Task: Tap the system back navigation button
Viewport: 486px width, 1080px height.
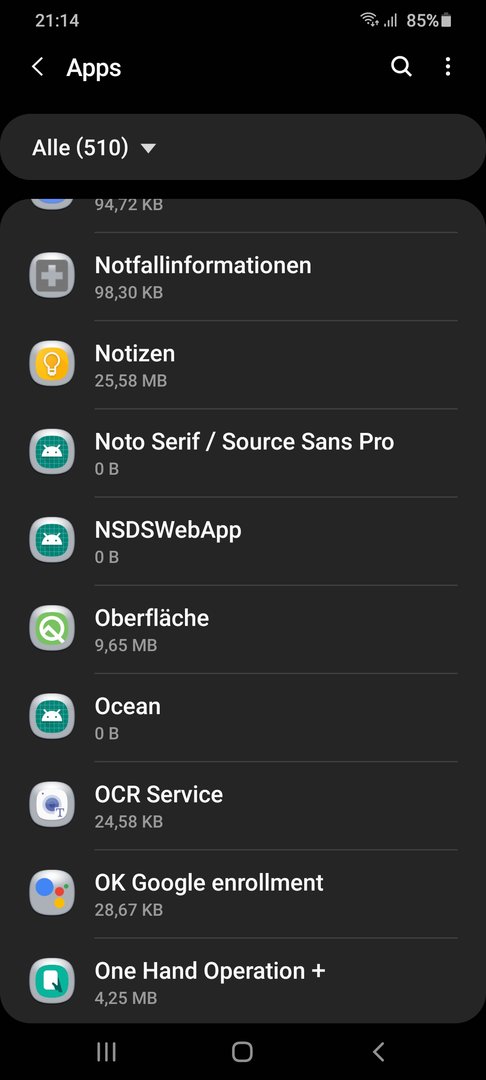Action: pos(378,1051)
